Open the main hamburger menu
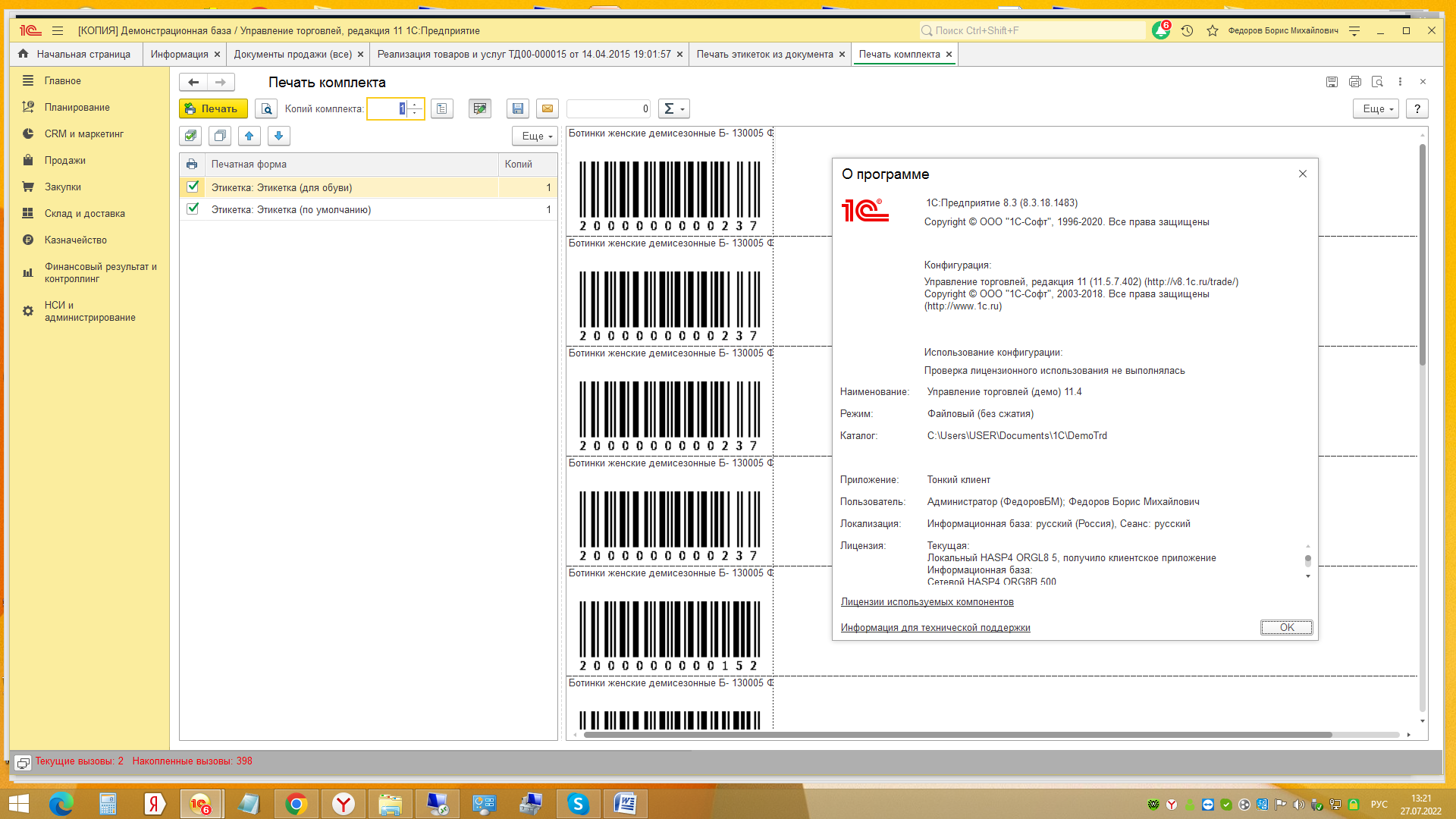 [58, 30]
